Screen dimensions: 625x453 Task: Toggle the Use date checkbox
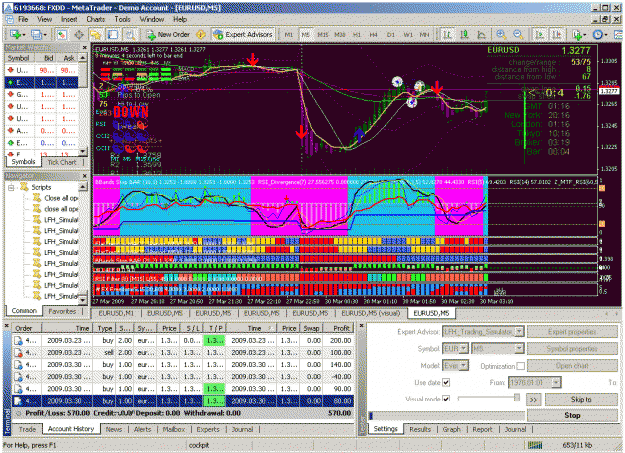(446, 383)
